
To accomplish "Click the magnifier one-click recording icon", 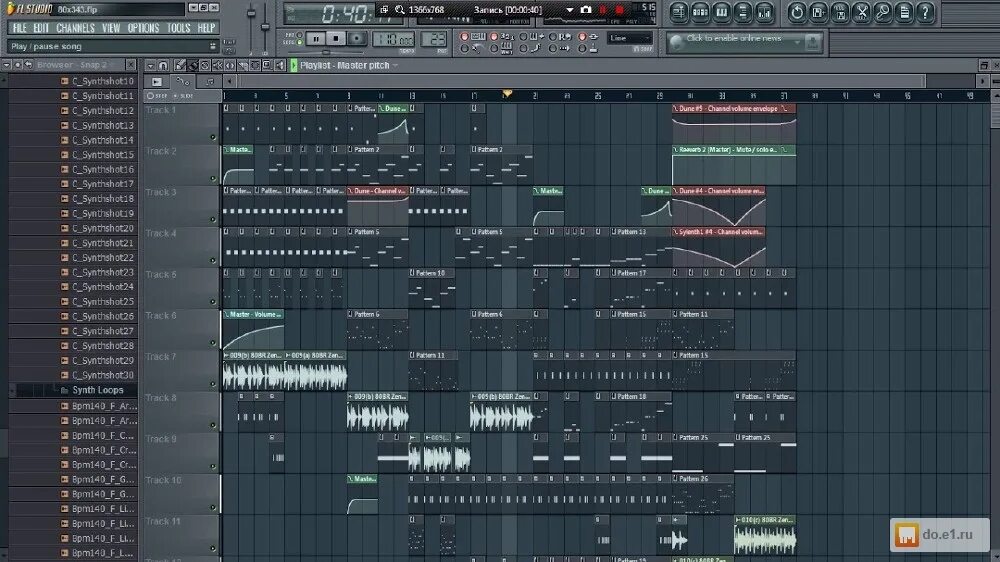I will point(883,12).
